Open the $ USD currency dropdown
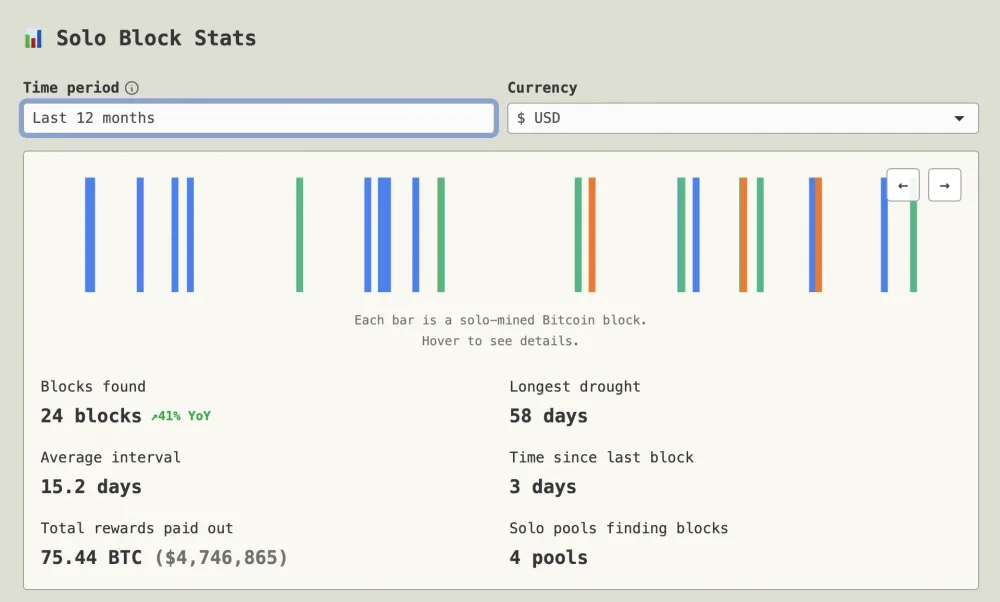The height and width of the screenshot is (602, 1000). pos(743,118)
